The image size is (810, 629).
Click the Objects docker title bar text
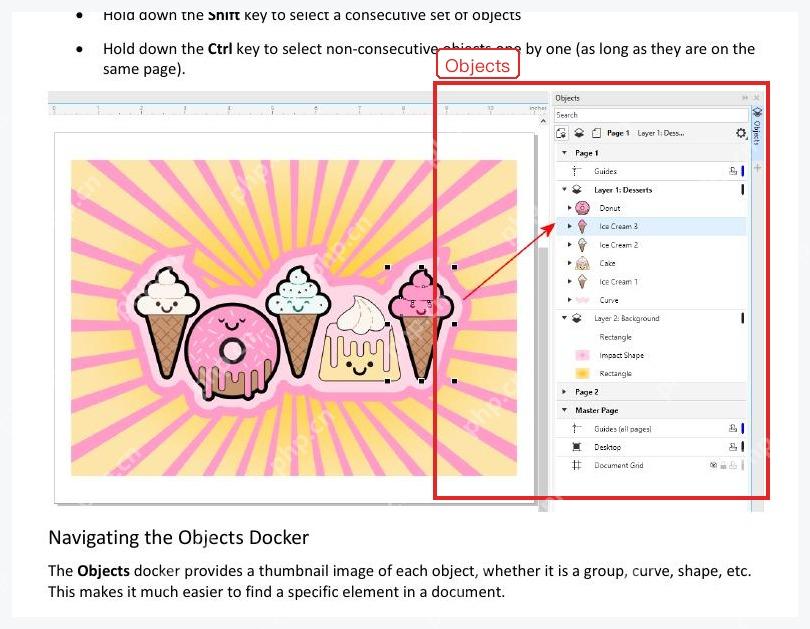click(x=567, y=98)
